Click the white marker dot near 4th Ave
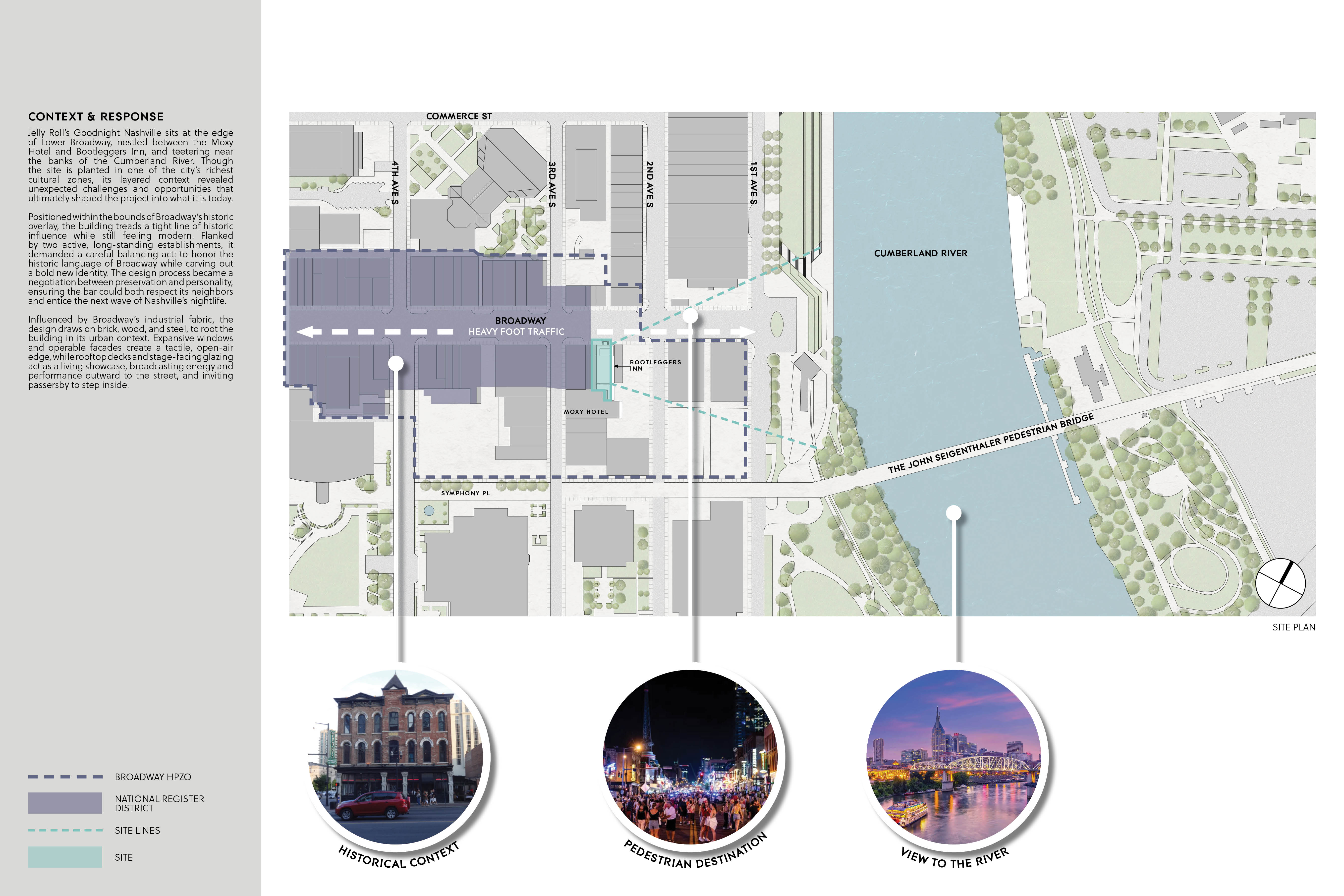 click(396, 363)
